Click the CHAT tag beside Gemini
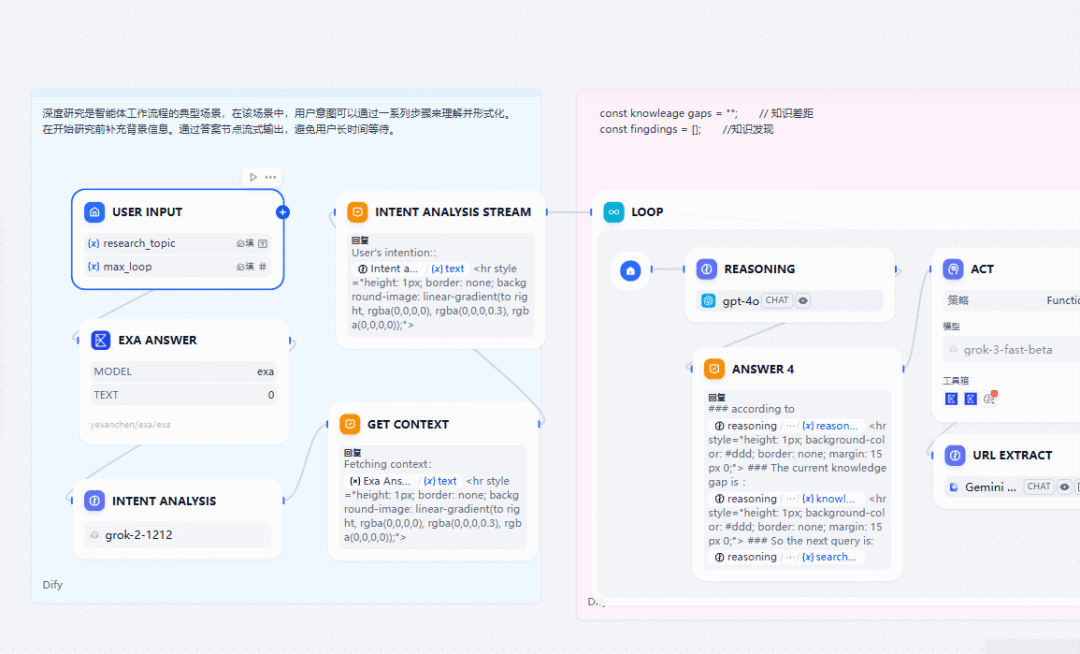The width and height of the screenshot is (1080, 654). click(1039, 487)
